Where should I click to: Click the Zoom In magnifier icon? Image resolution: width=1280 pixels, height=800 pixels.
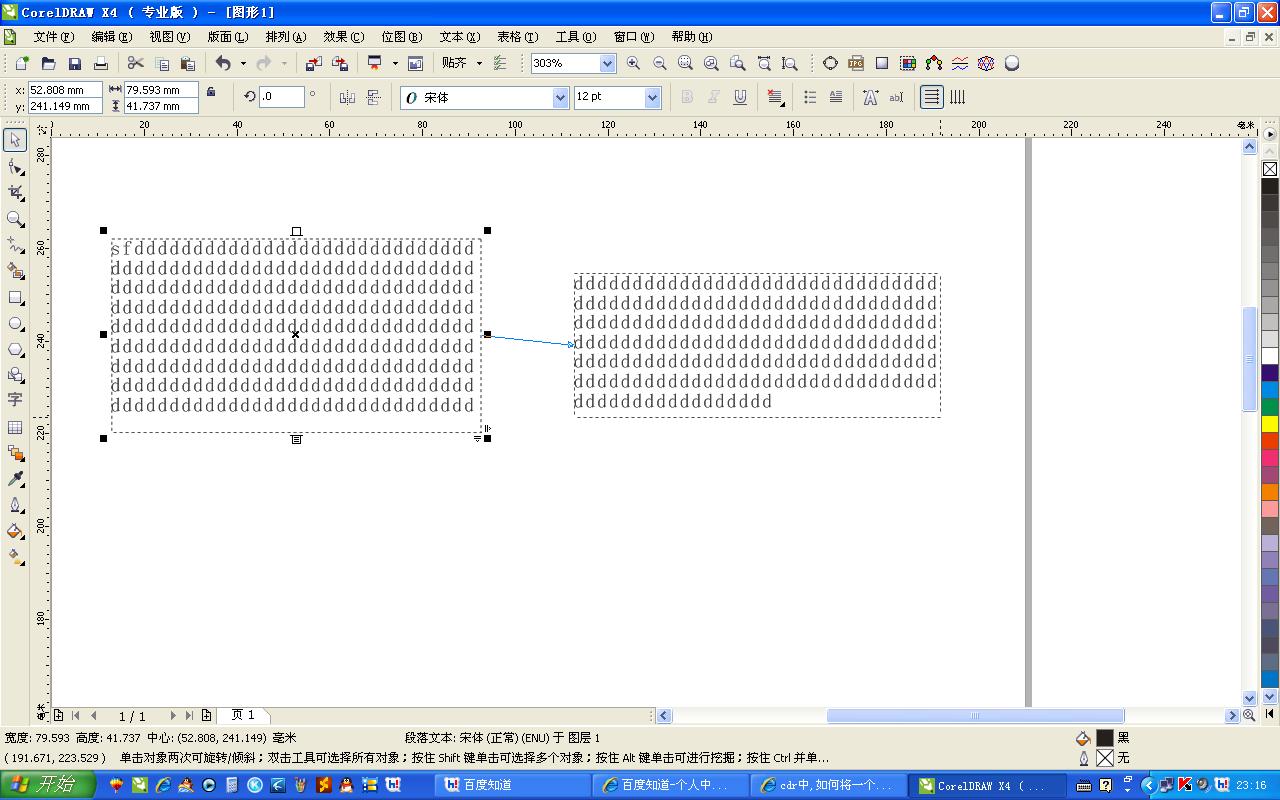633,63
